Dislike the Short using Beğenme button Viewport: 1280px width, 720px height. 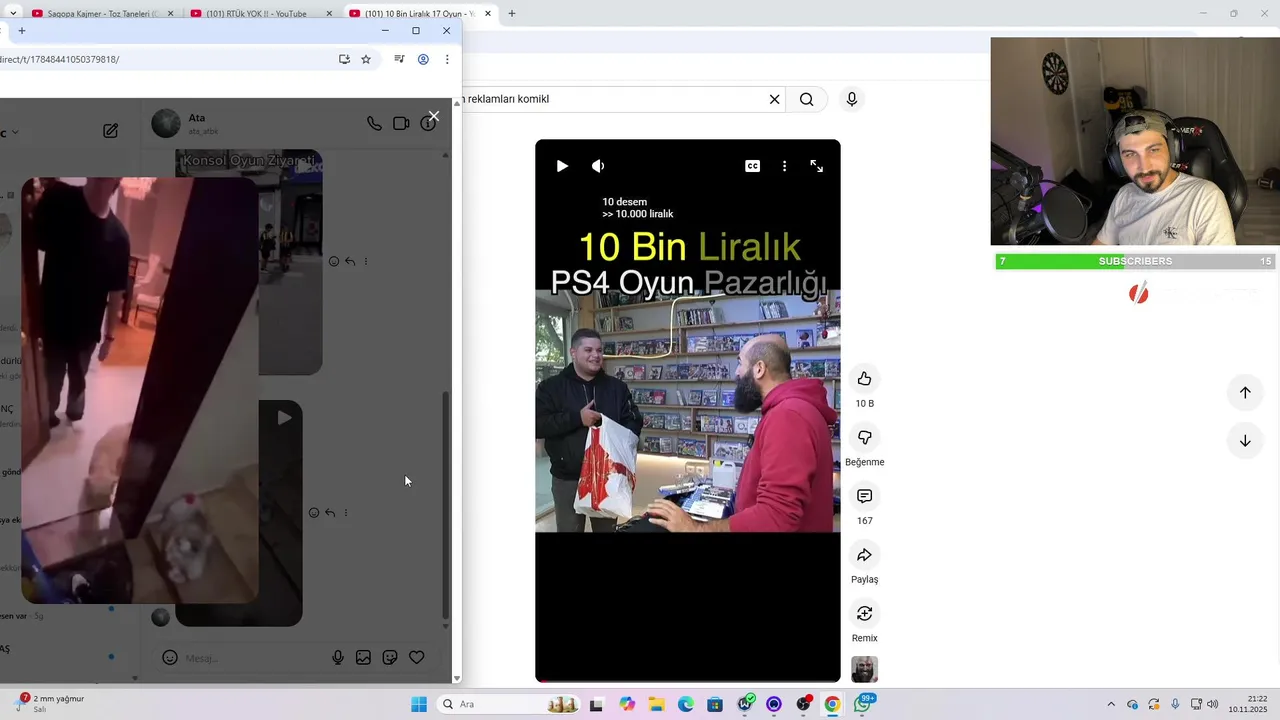coord(865,438)
